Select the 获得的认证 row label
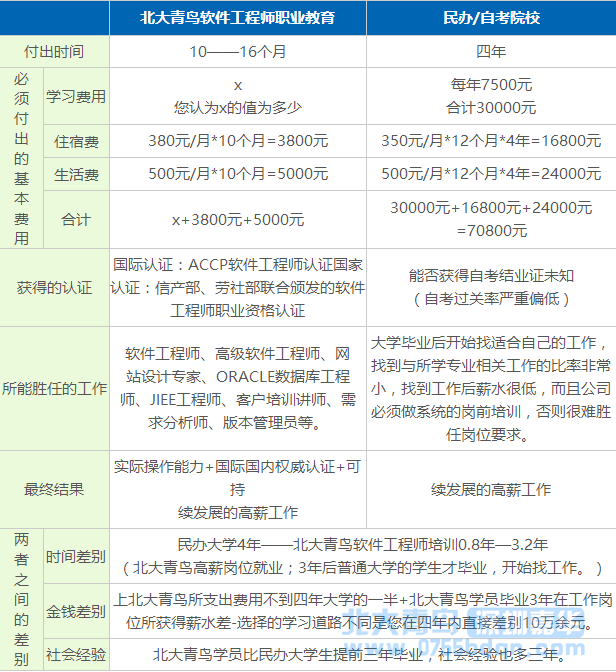The image size is (616, 672). tap(54, 288)
